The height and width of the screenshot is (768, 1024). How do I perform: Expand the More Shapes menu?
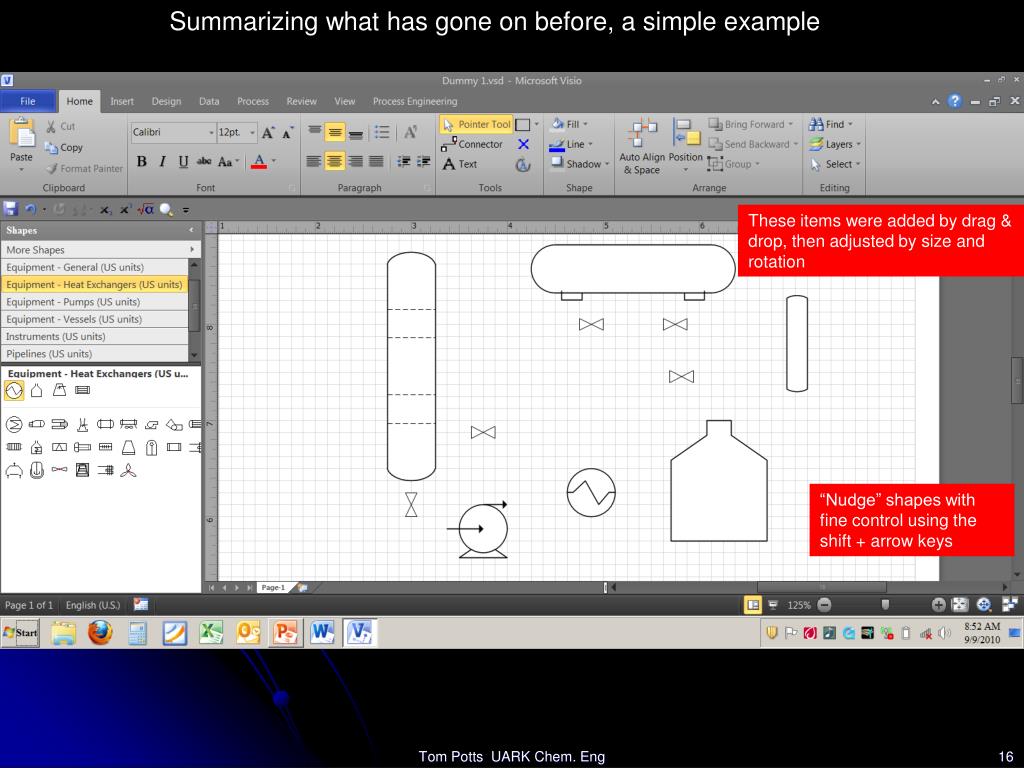click(101, 249)
